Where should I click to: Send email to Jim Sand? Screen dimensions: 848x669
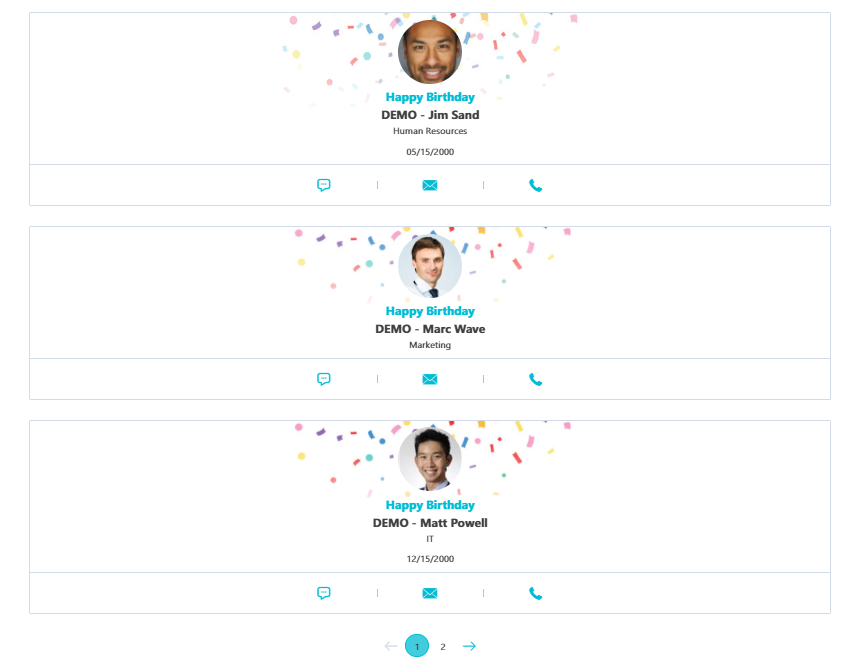coord(430,186)
